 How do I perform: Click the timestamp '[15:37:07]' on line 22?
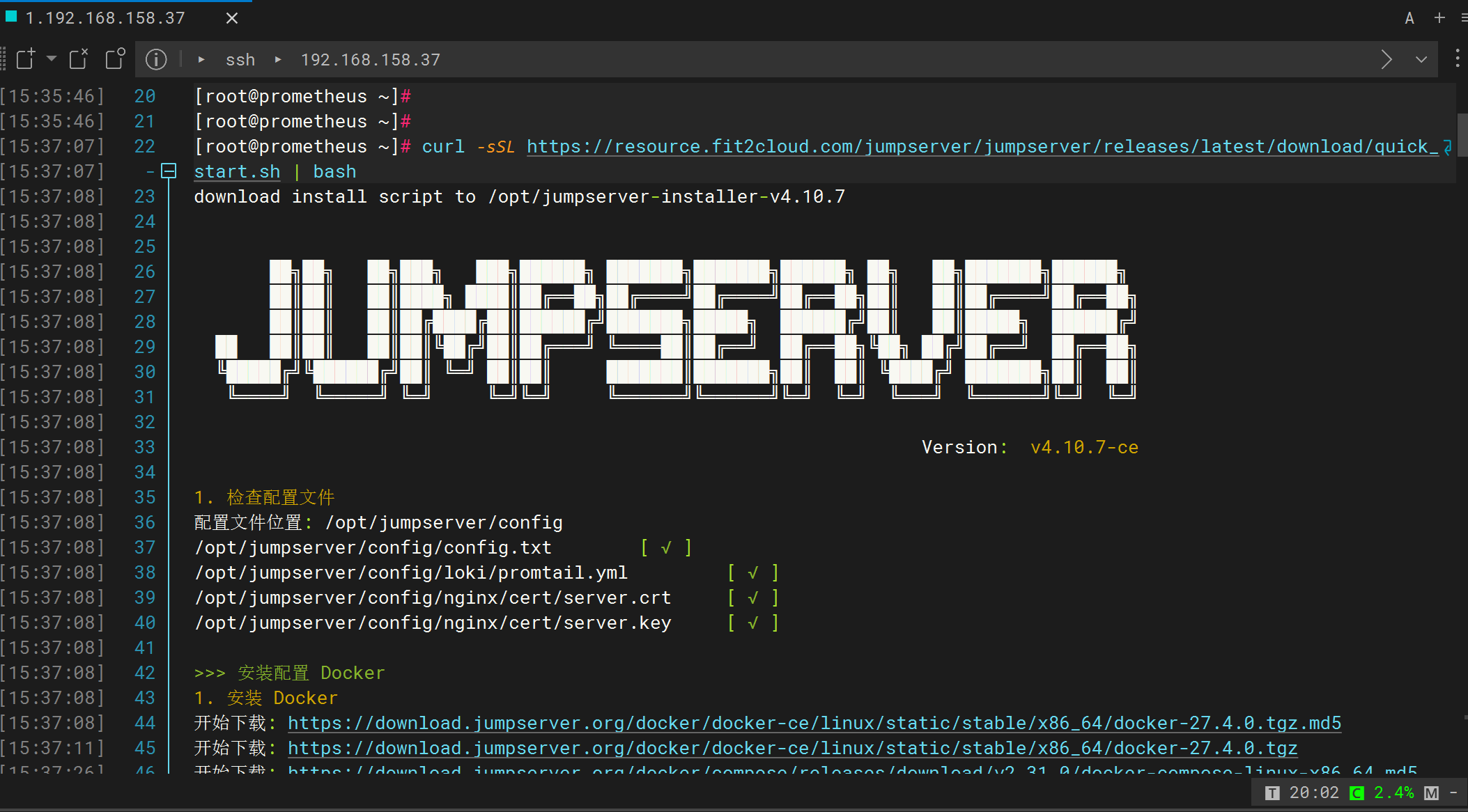pyautogui.click(x=52, y=146)
